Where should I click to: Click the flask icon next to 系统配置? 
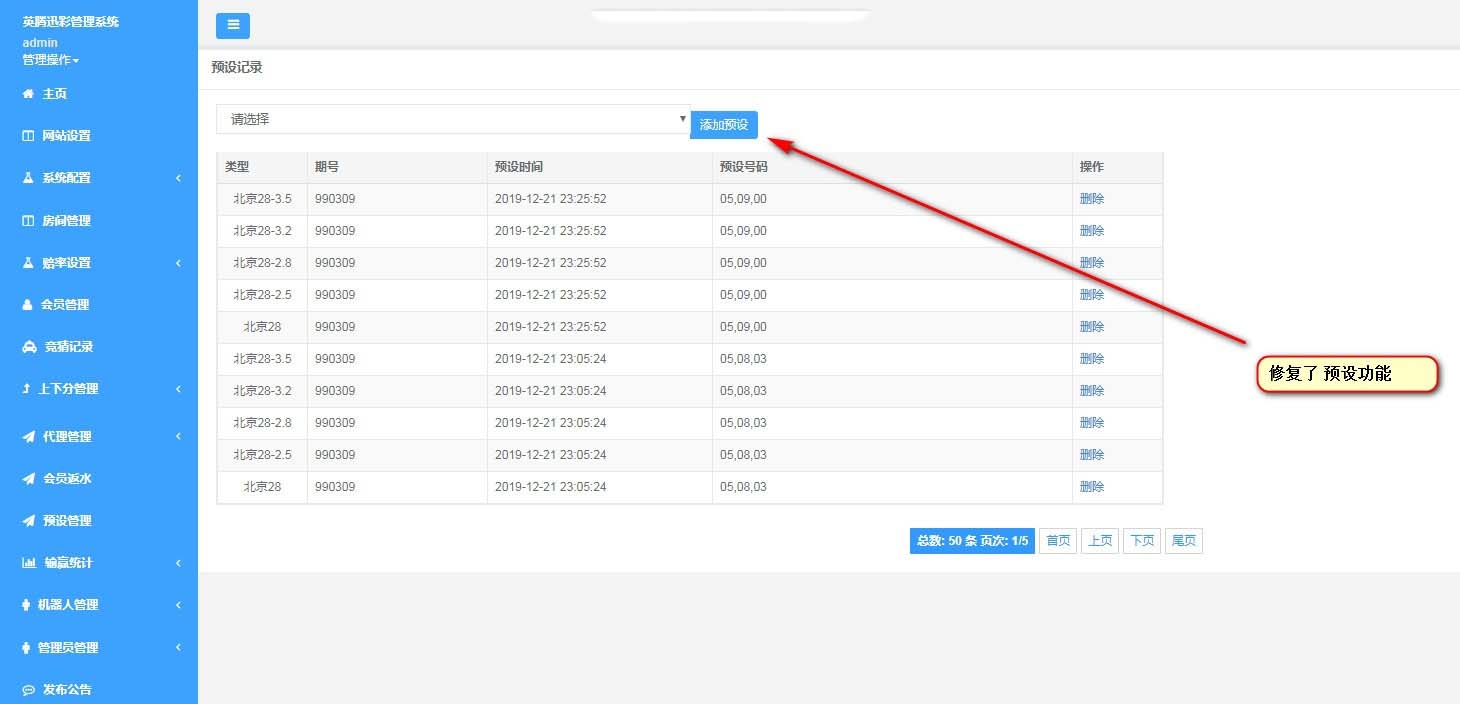(x=28, y=178)
